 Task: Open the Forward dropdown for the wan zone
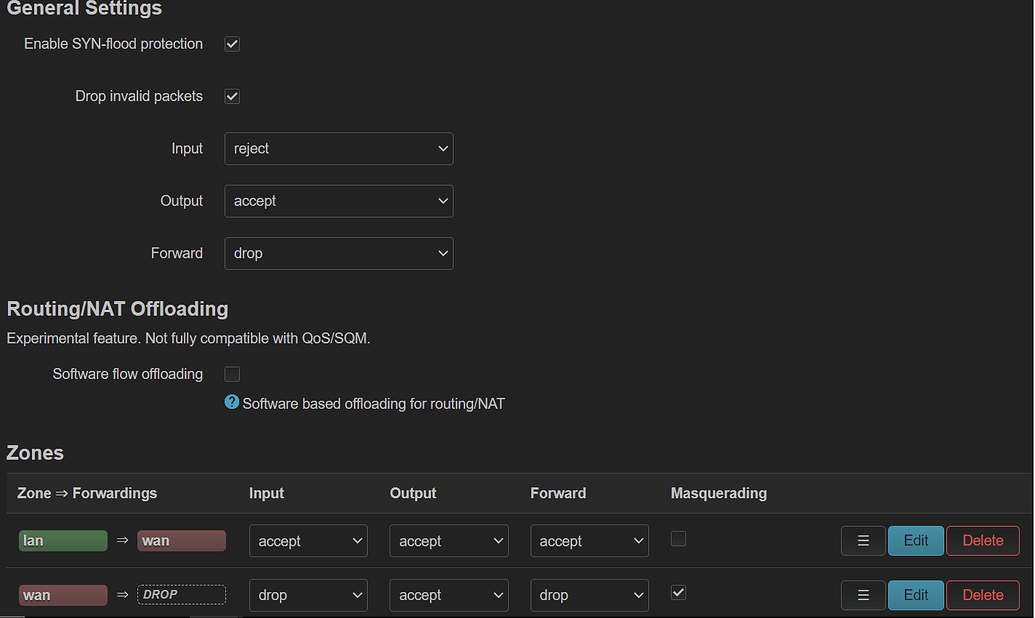click(589, 594)
